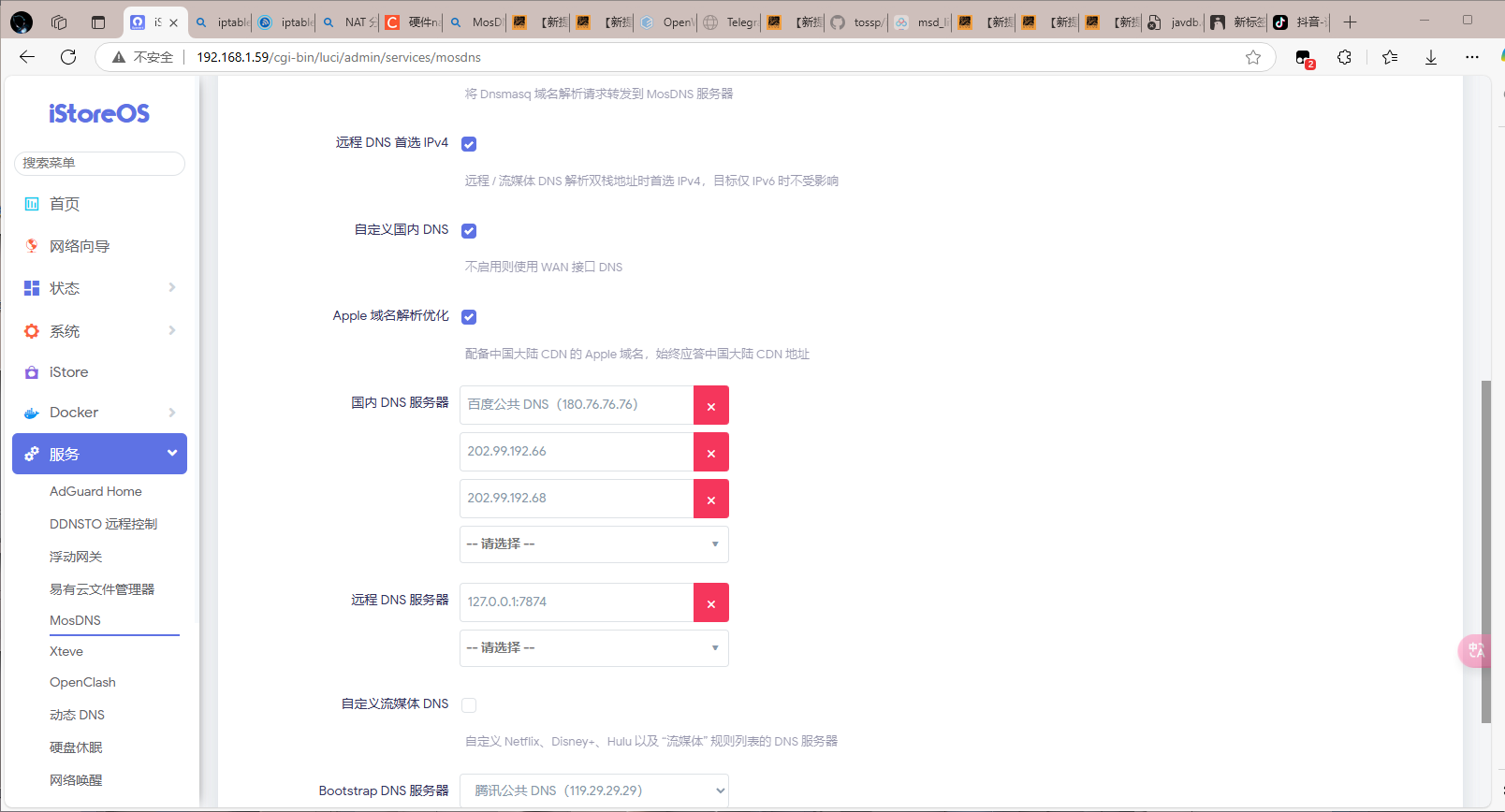This screenshot has height=812, width=1505.
Task: Enable 自定义流媒体 DNS checkbox
Action: (469, 705)
